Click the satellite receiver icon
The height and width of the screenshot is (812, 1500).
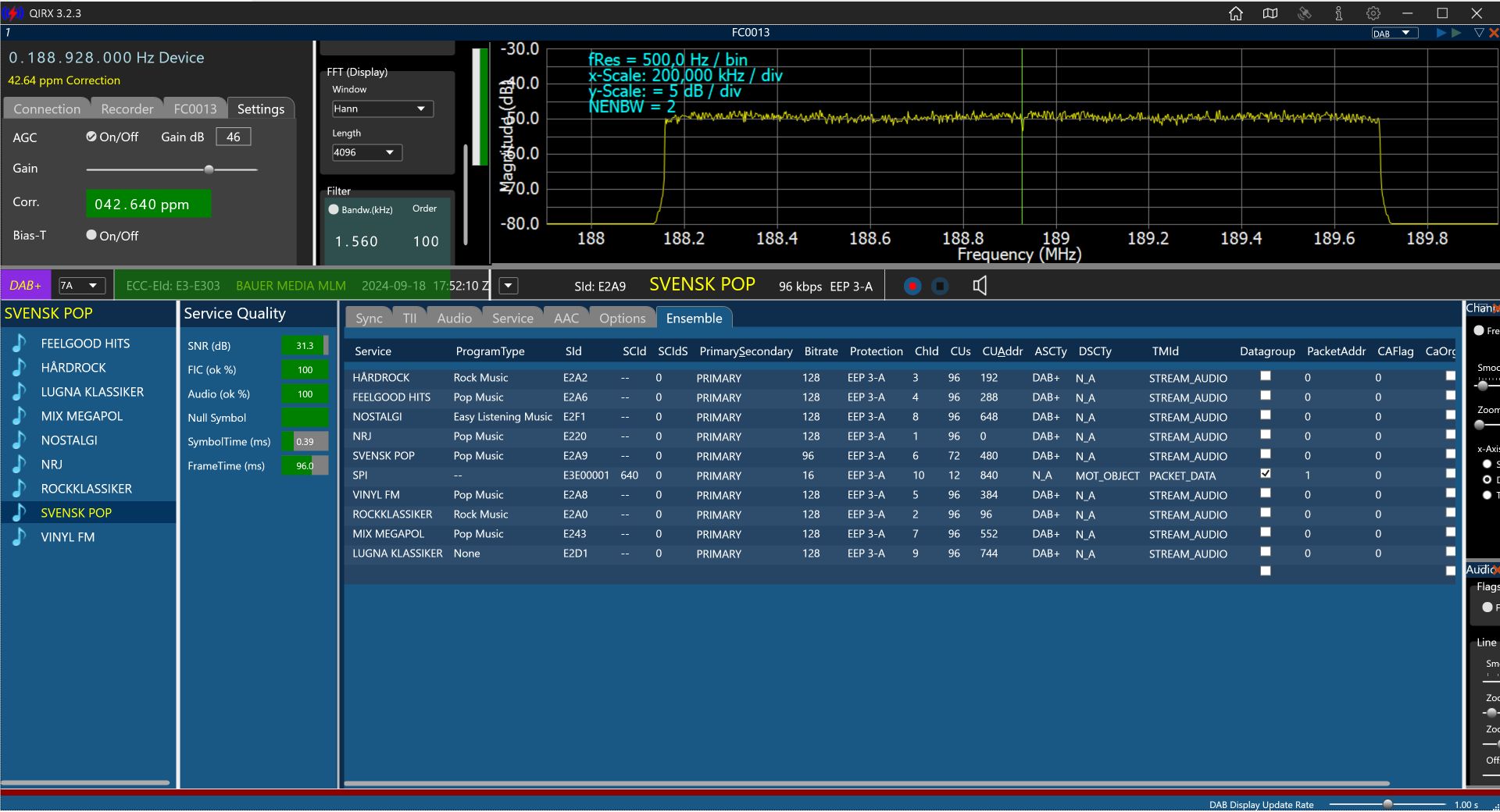(1304, 13)
